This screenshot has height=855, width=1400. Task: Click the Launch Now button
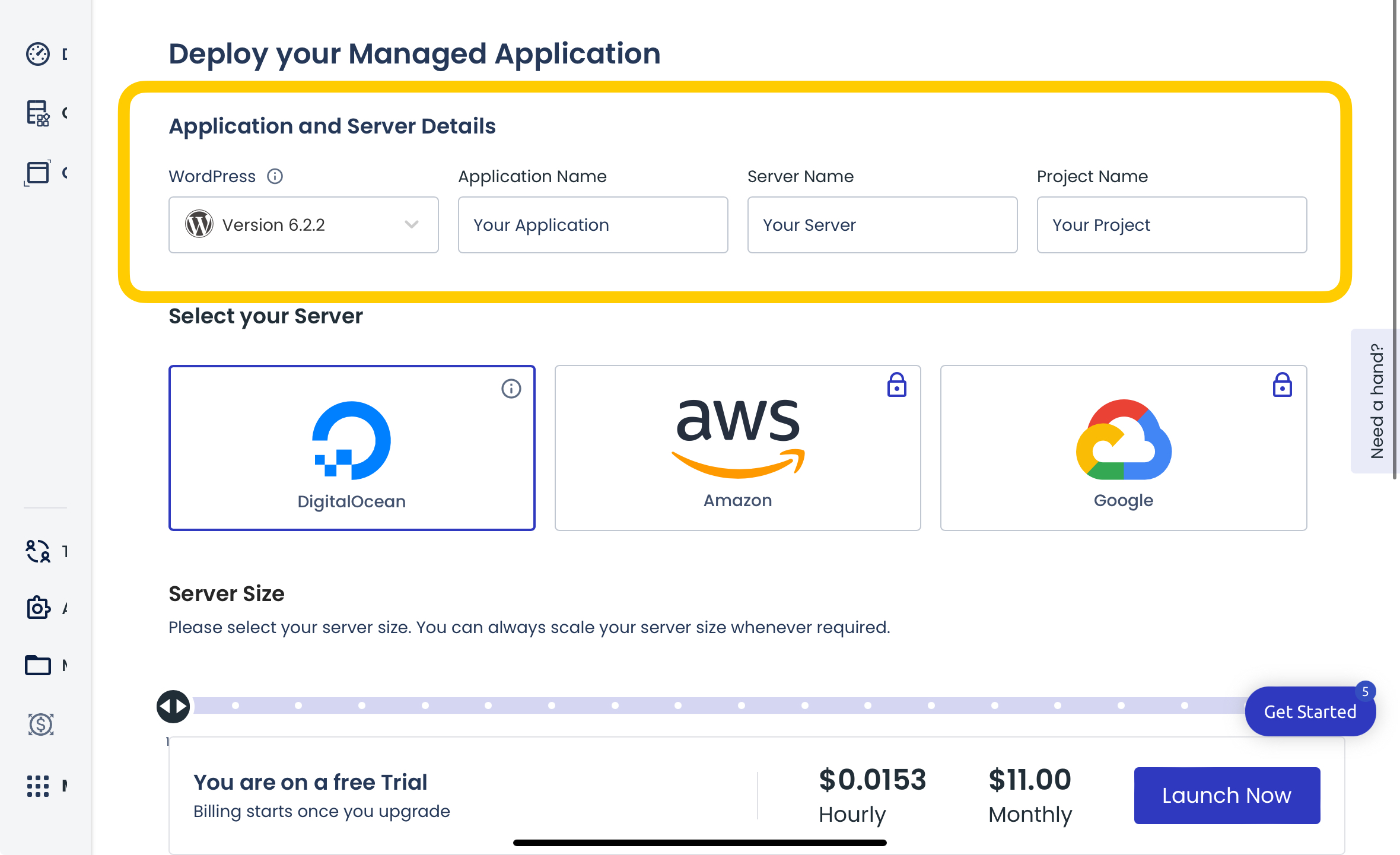(x=1227, y=796)
